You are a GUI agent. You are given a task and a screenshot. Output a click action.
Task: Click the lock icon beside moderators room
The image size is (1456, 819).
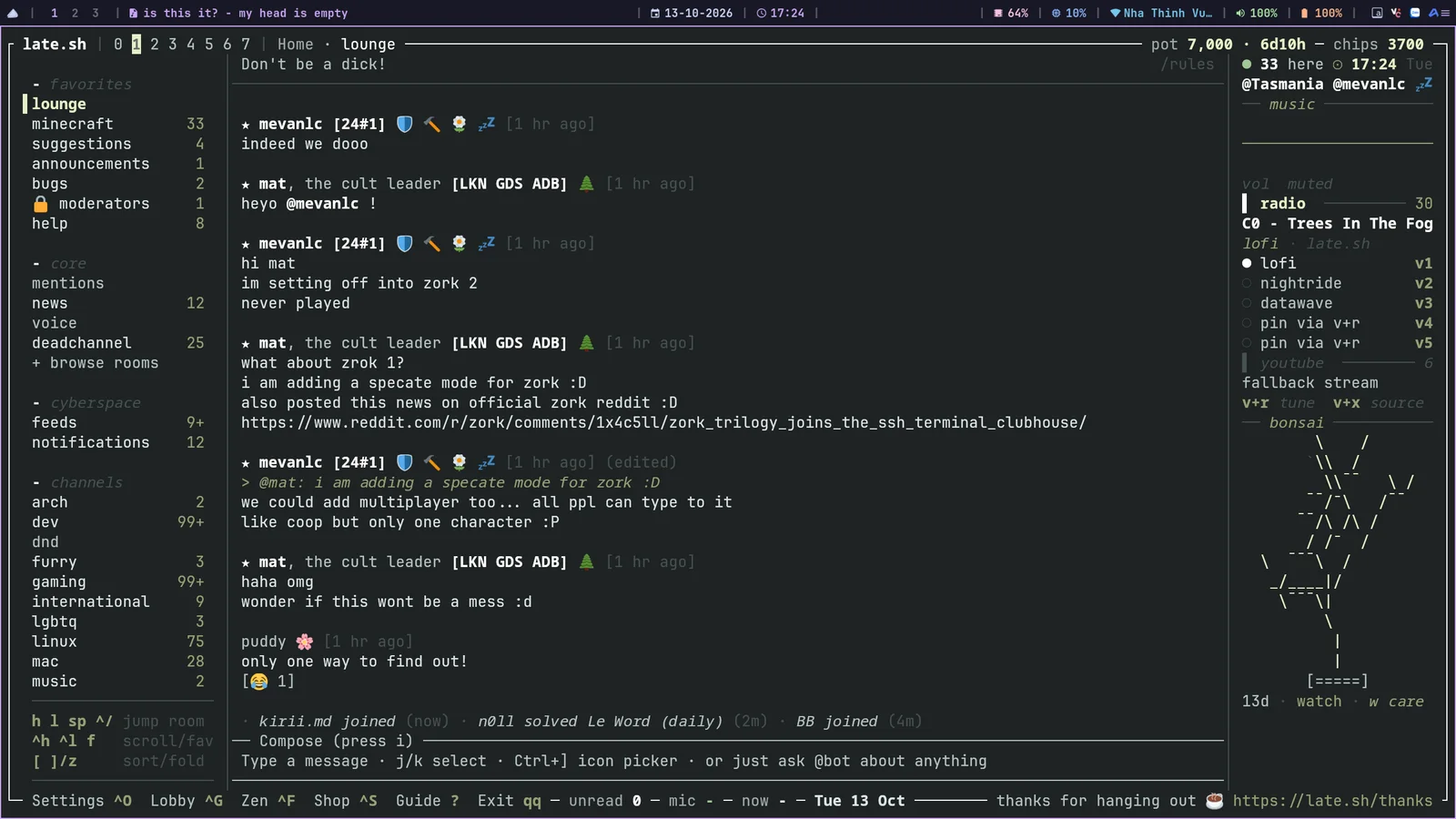40,204
